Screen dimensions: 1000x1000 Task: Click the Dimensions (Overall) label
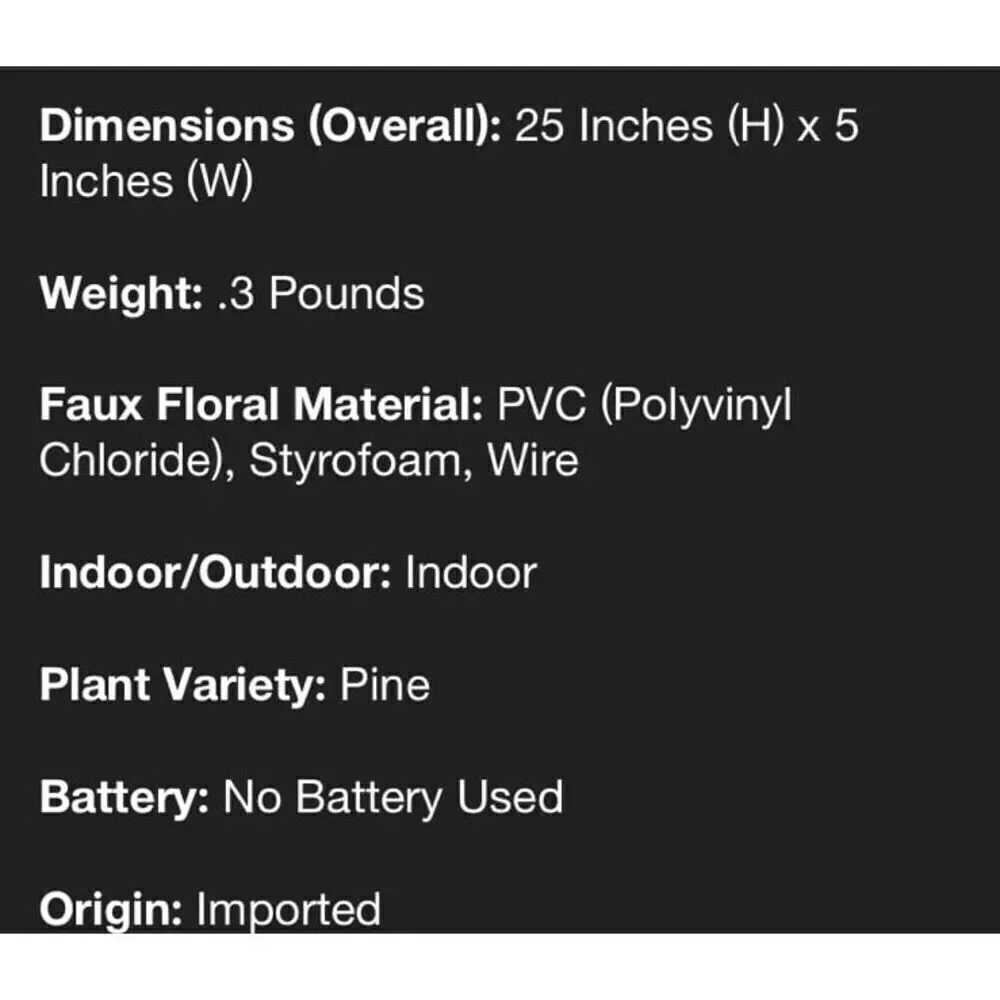[270, 126]
